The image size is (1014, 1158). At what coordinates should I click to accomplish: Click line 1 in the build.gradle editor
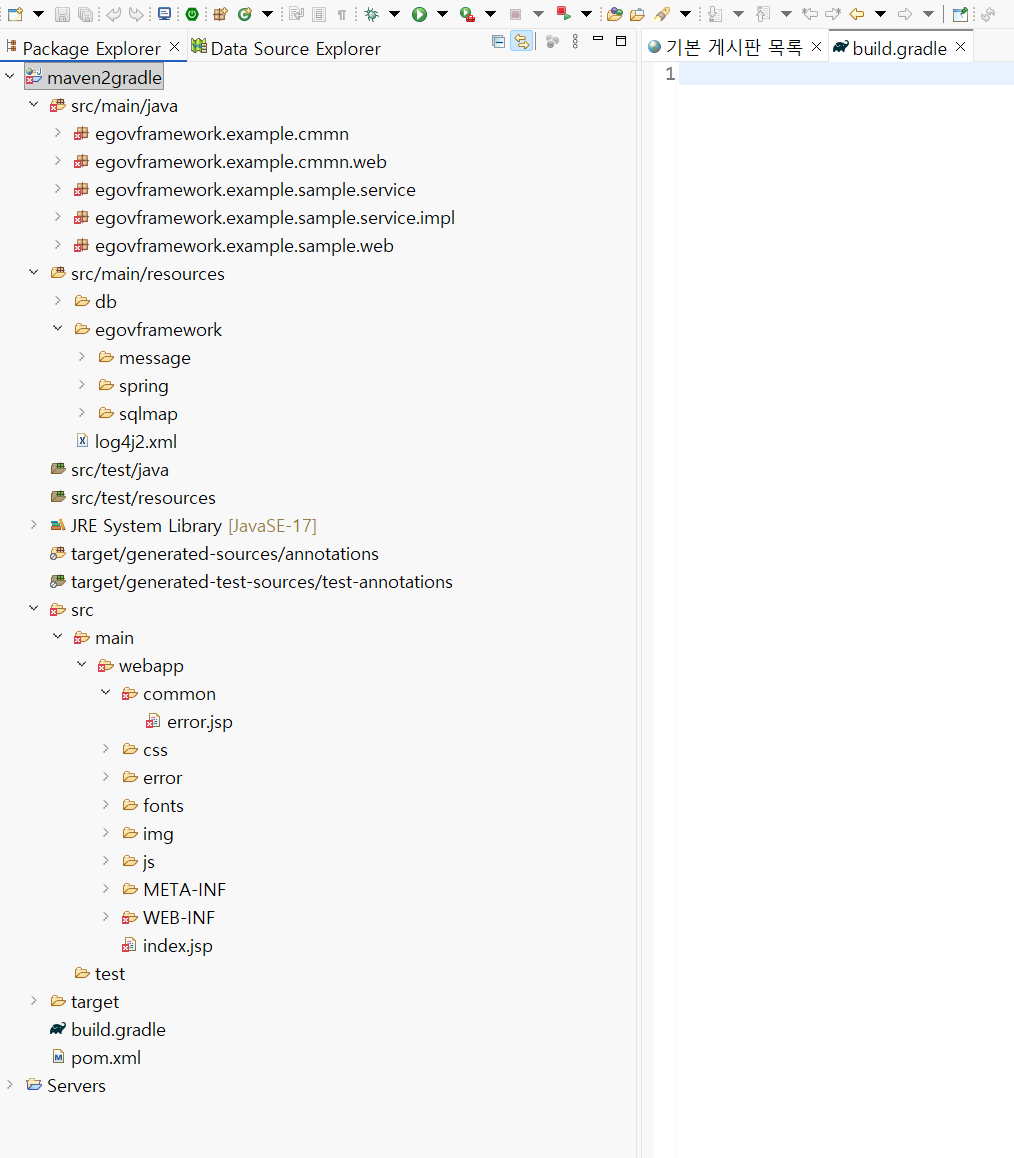840,73
